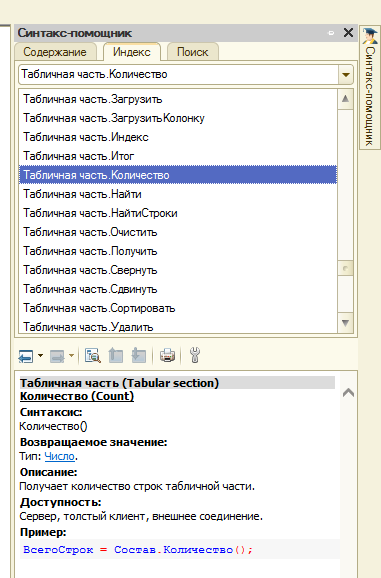Open settings with the wrench icon

coord(195,356)
